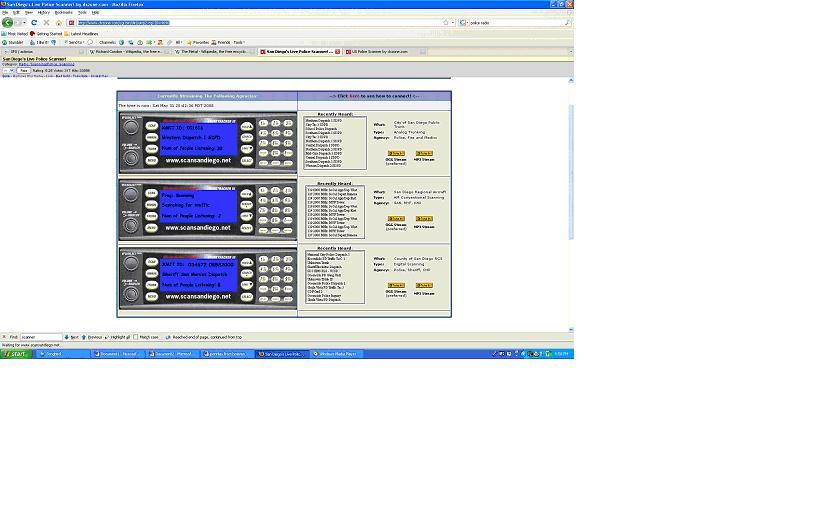This screenshot has width=840, height=525.
Task: Bookmark this page with the star icon
Action: coord(446,22)
